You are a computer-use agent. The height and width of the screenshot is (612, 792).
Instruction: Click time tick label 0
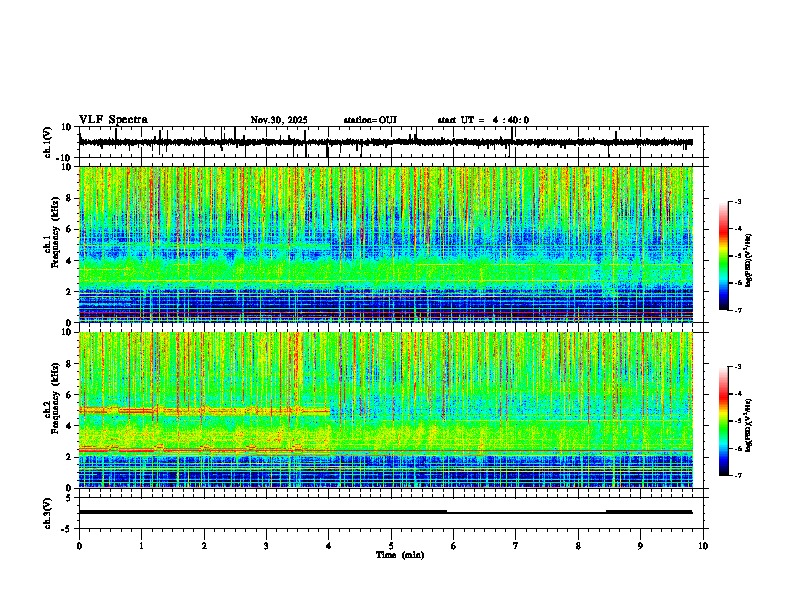tap(79, 546)
